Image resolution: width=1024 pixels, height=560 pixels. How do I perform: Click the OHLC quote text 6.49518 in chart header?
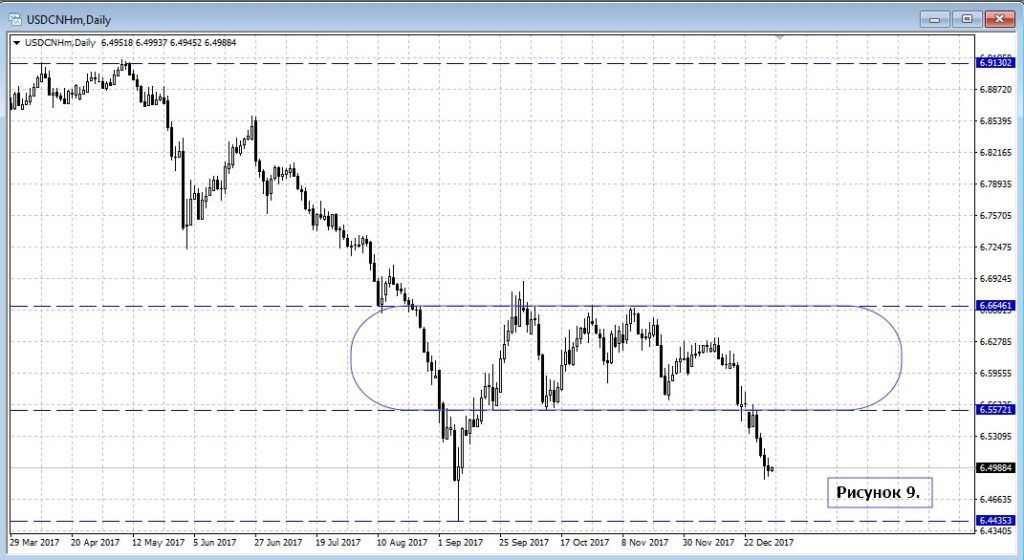[119, 42]
